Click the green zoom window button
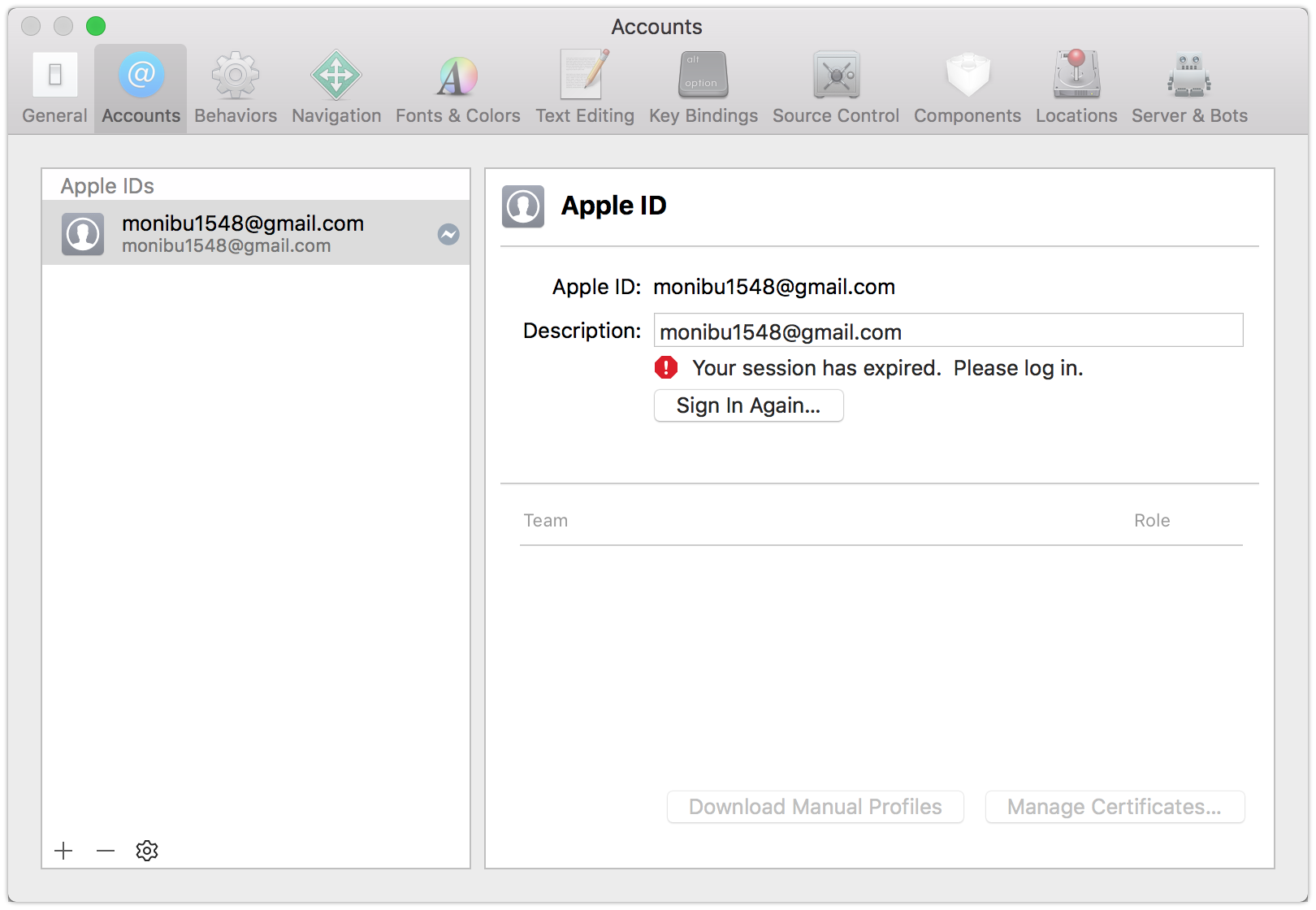The height and width of the screenshot is (910, 1316). 96,26
